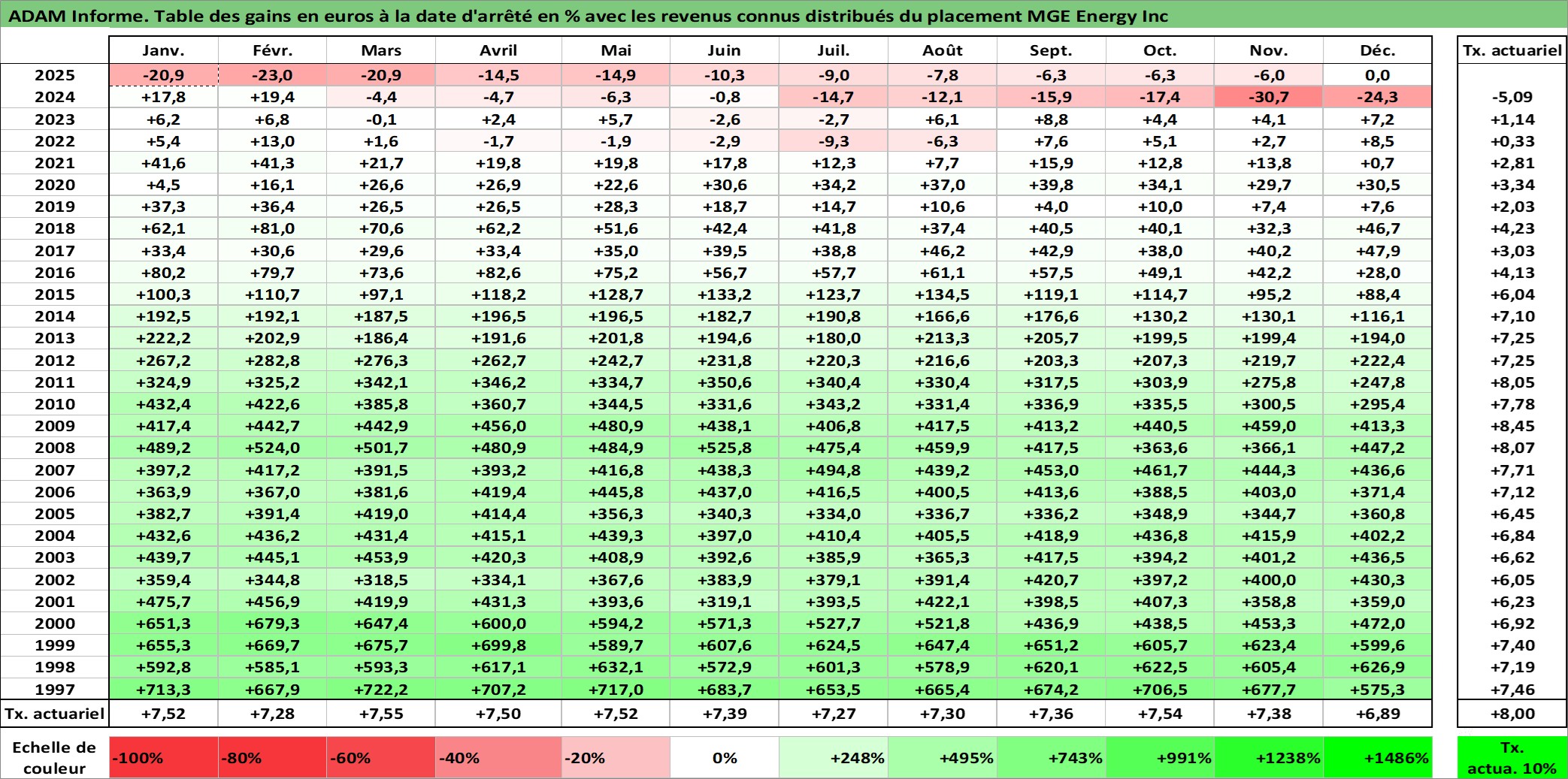Screen dimensions: 1568x779
Task: Pick the -60% color scale swatch
Action: tap(381, 757)
